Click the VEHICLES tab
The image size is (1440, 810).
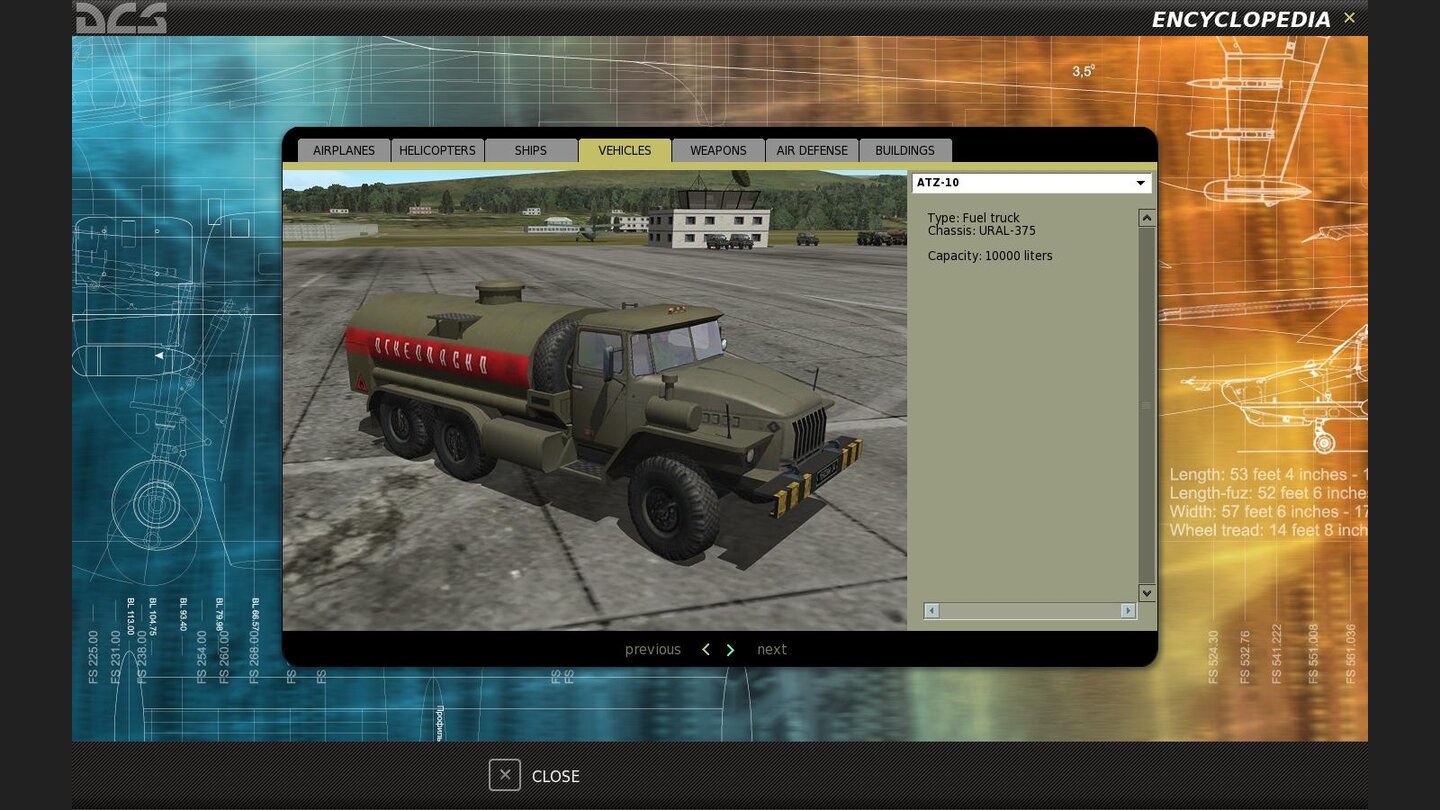coord(625,150)
